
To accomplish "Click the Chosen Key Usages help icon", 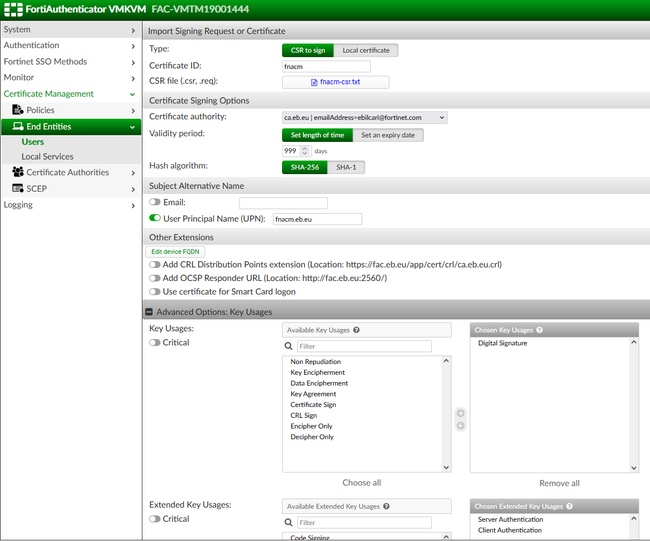I will tap(539, 330).
